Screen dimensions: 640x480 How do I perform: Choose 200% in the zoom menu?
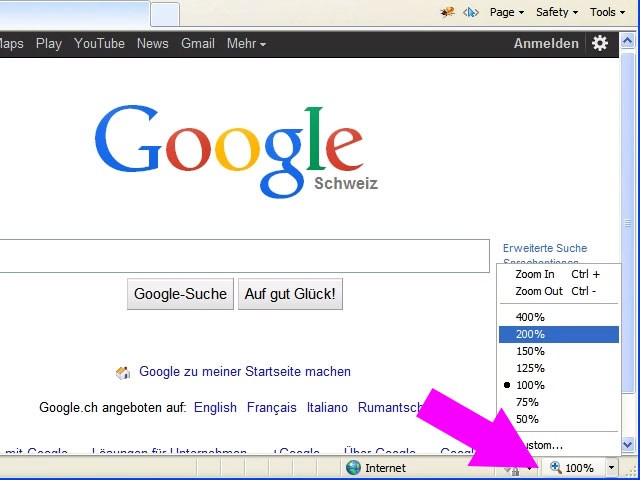530,334
